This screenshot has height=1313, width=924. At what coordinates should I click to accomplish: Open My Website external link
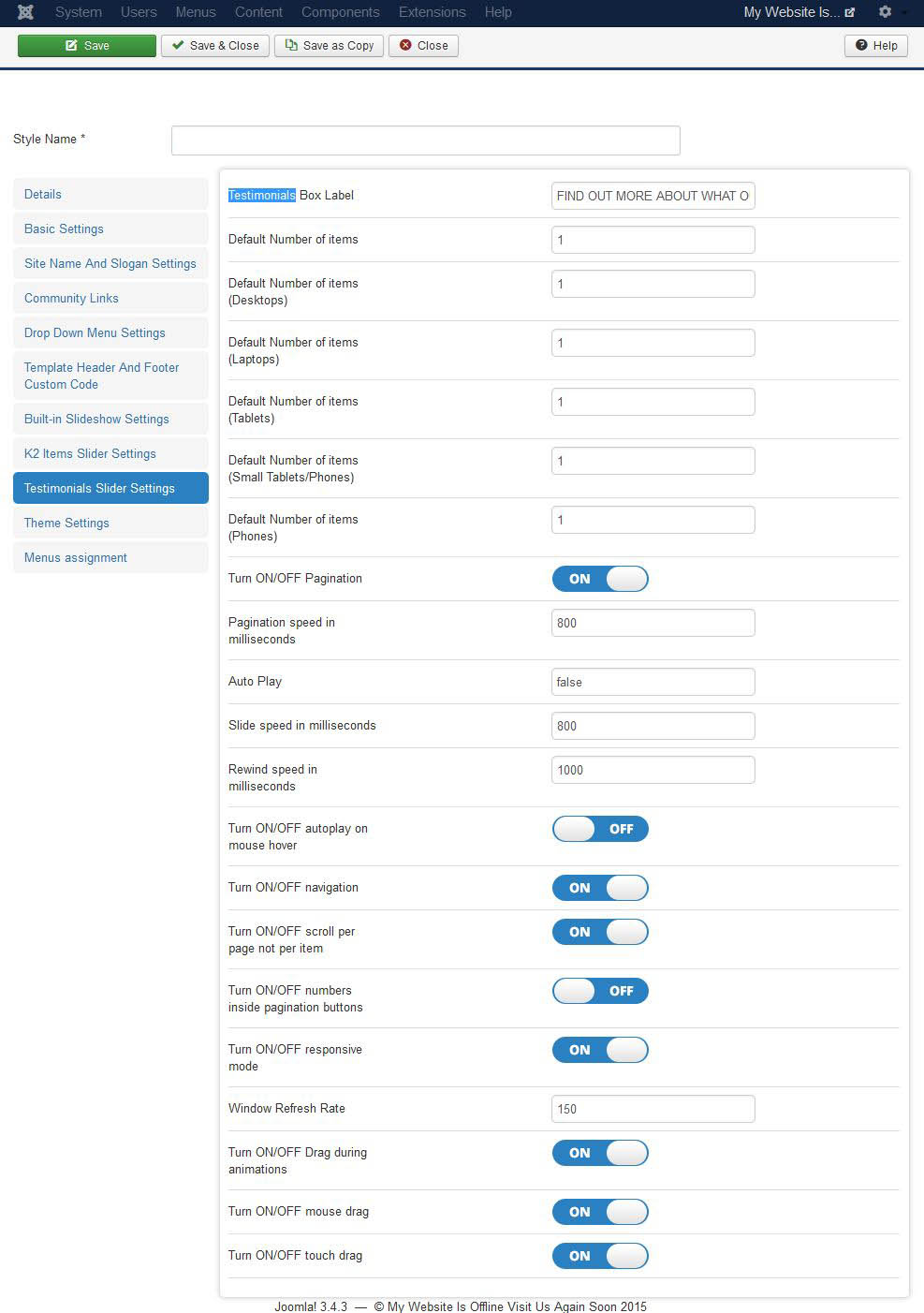click(799, 12)
